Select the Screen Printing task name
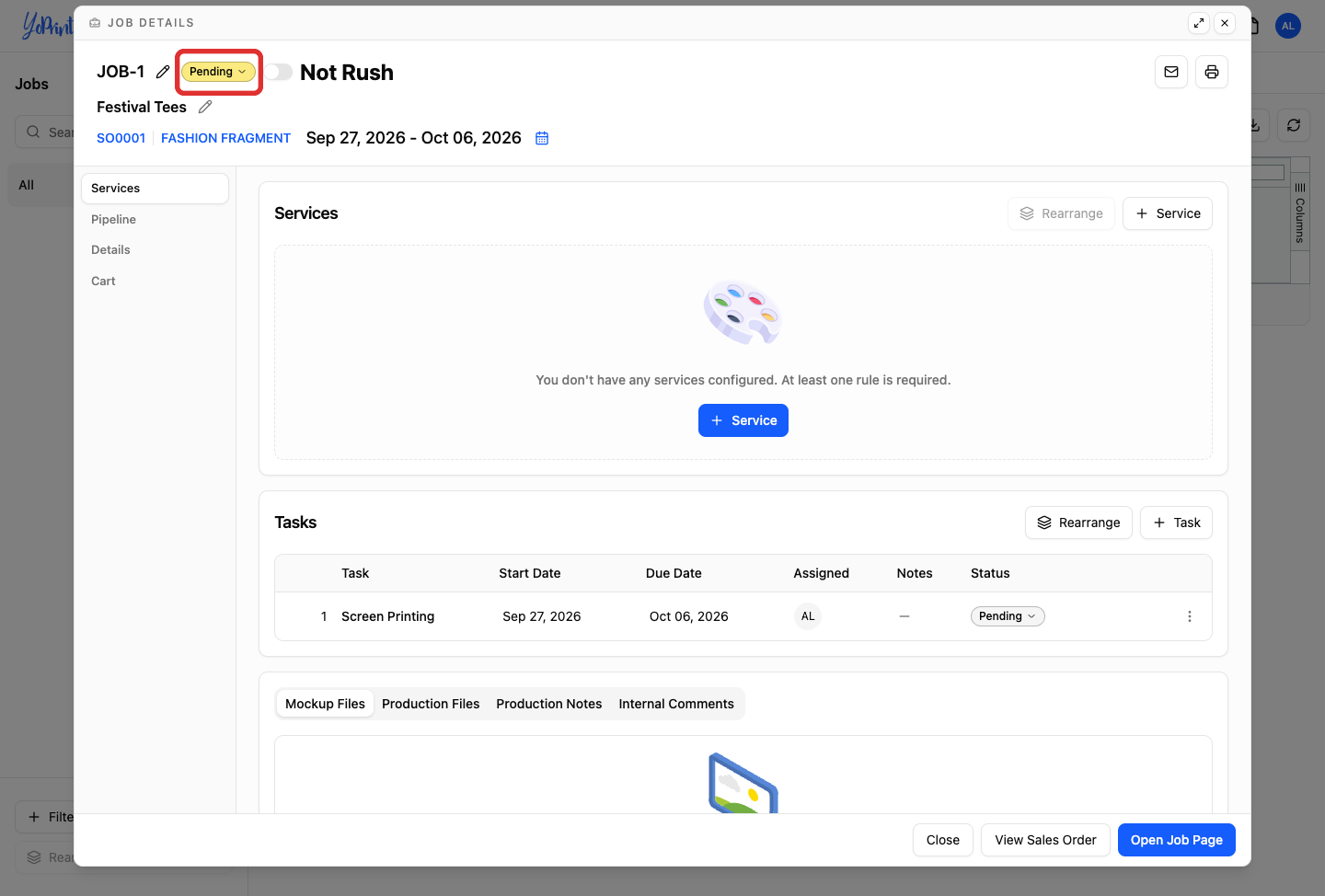Viewport: 1325px width, 896px height. tap(387, 616)
